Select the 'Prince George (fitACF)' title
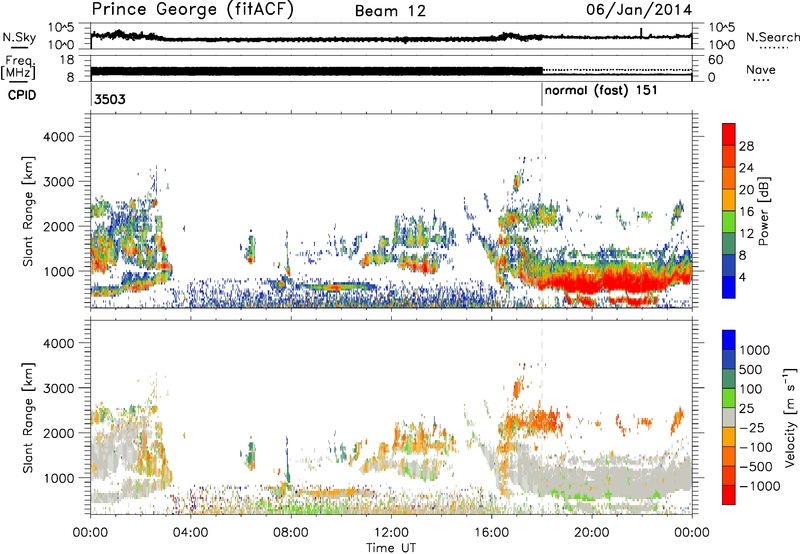 tap(192, 10)
